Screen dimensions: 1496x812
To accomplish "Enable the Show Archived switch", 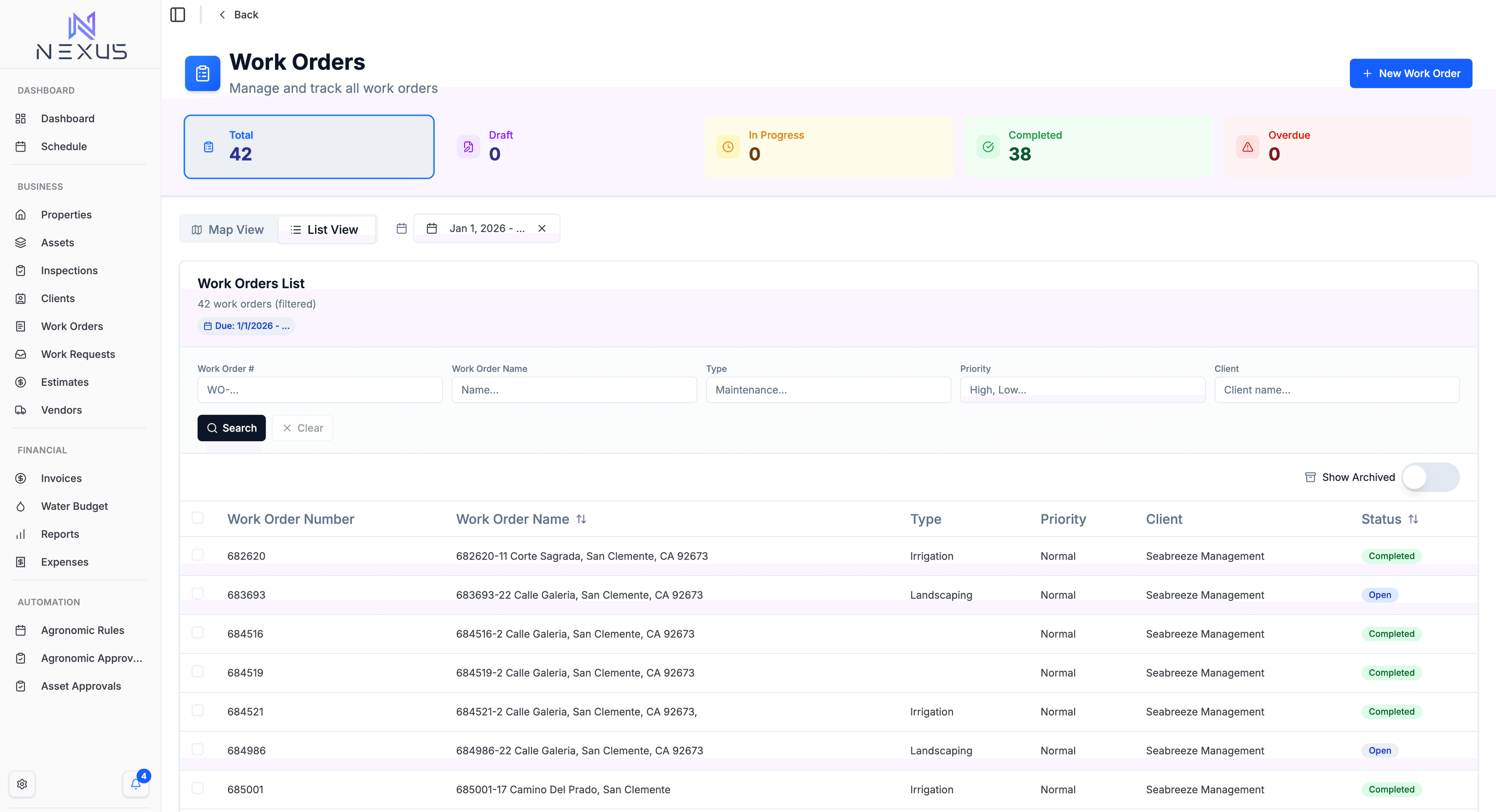I will tap(1430, 477).
